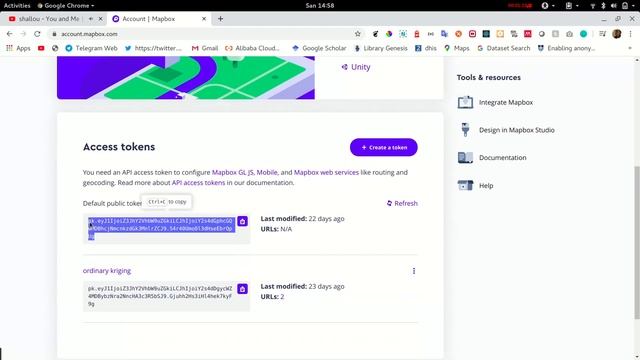Open a new Chrome tab
640x360 pixels.
220,19
